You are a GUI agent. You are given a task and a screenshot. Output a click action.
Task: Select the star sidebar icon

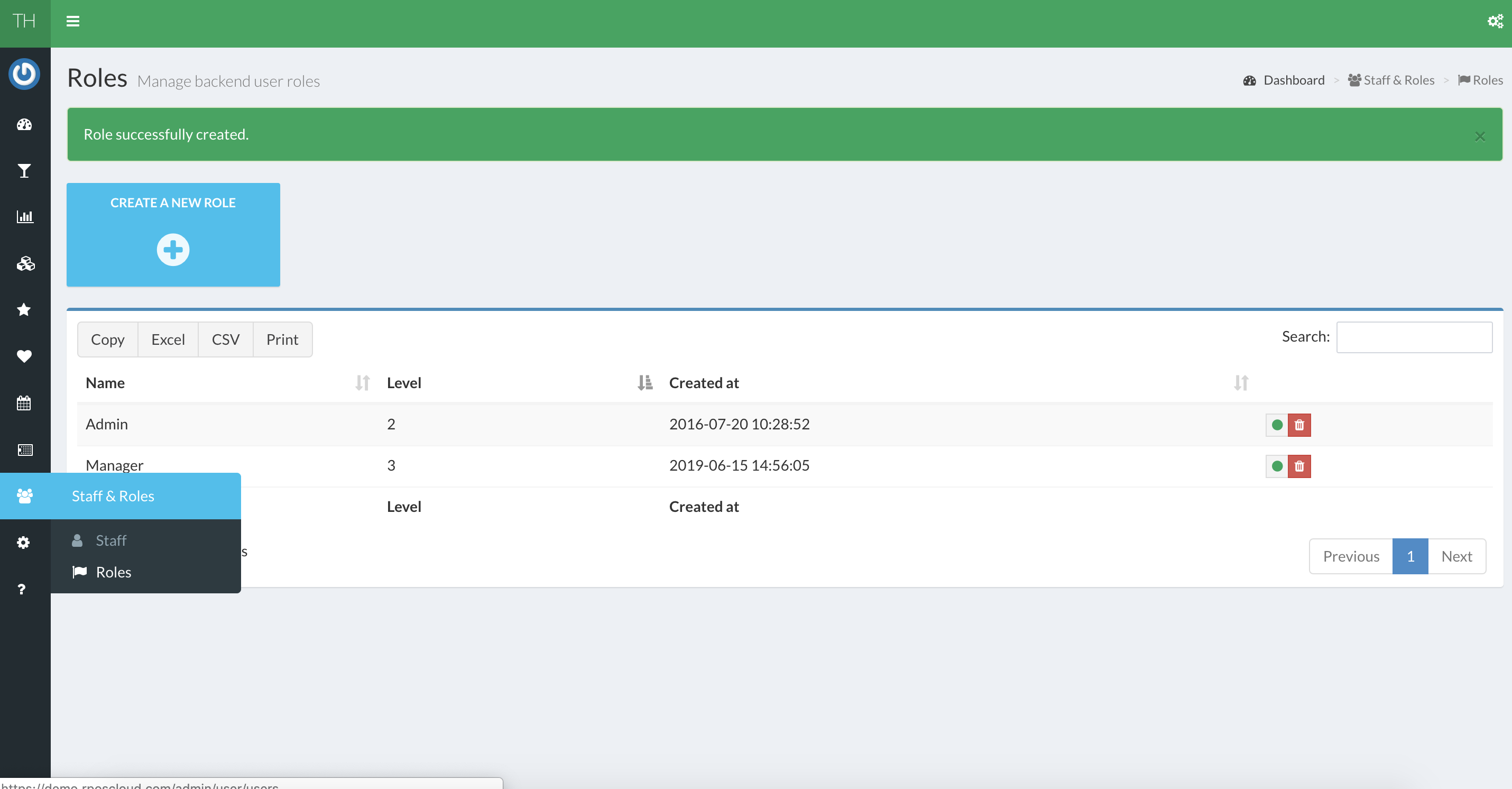click(24, 309)
